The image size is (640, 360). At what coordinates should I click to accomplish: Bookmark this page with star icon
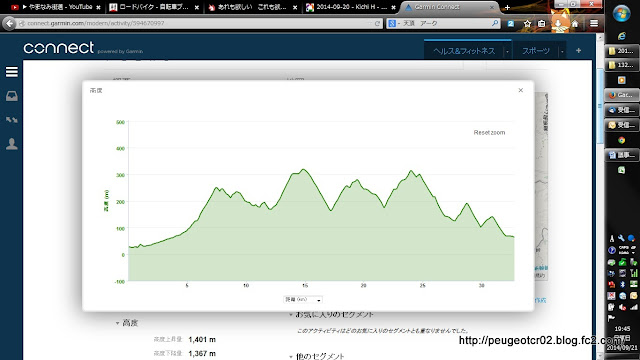coord(527,24)
